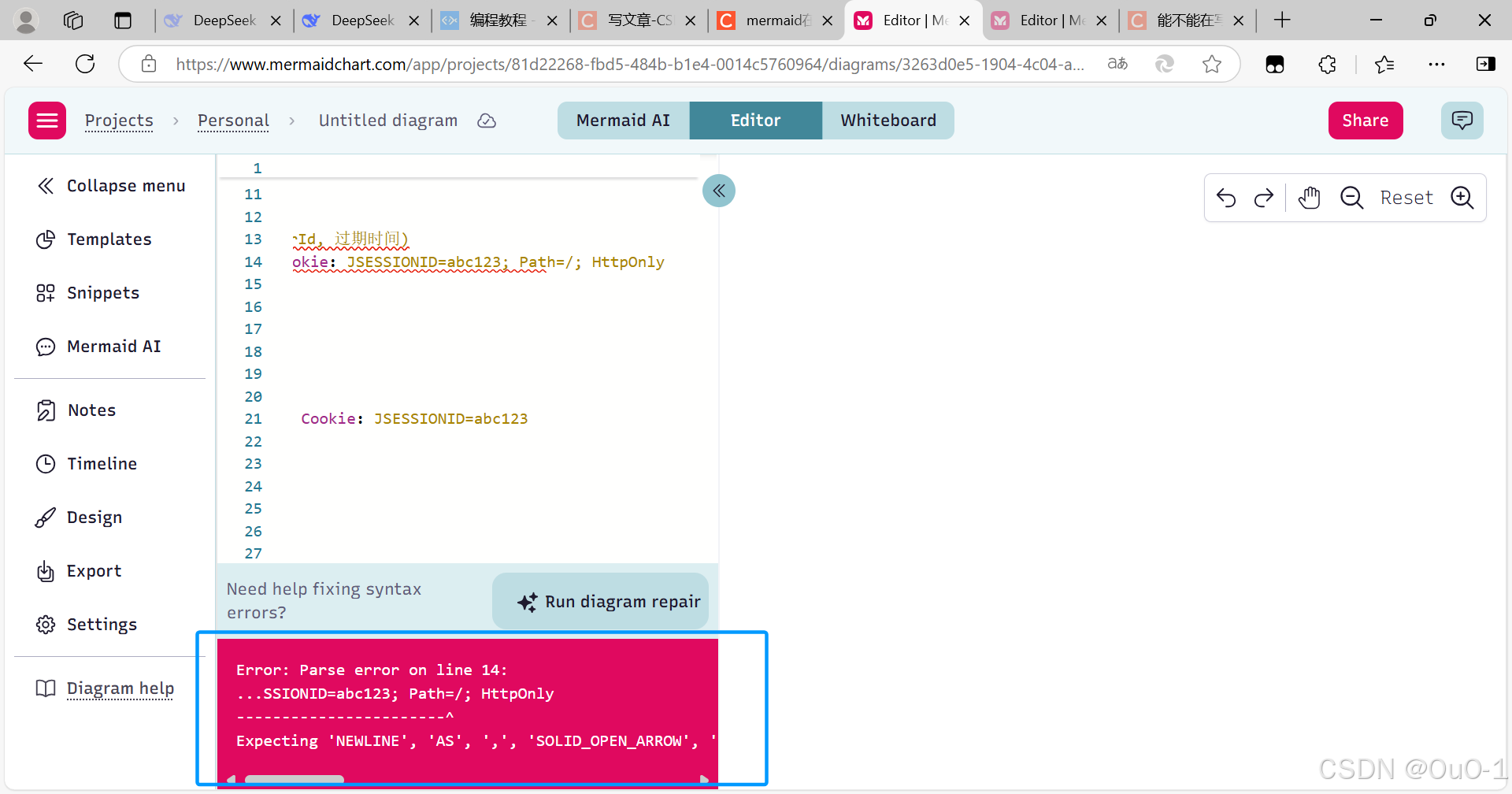Open the browser profile avatar
Viewport: 1512px width, 794px height.
coord(26,20)
